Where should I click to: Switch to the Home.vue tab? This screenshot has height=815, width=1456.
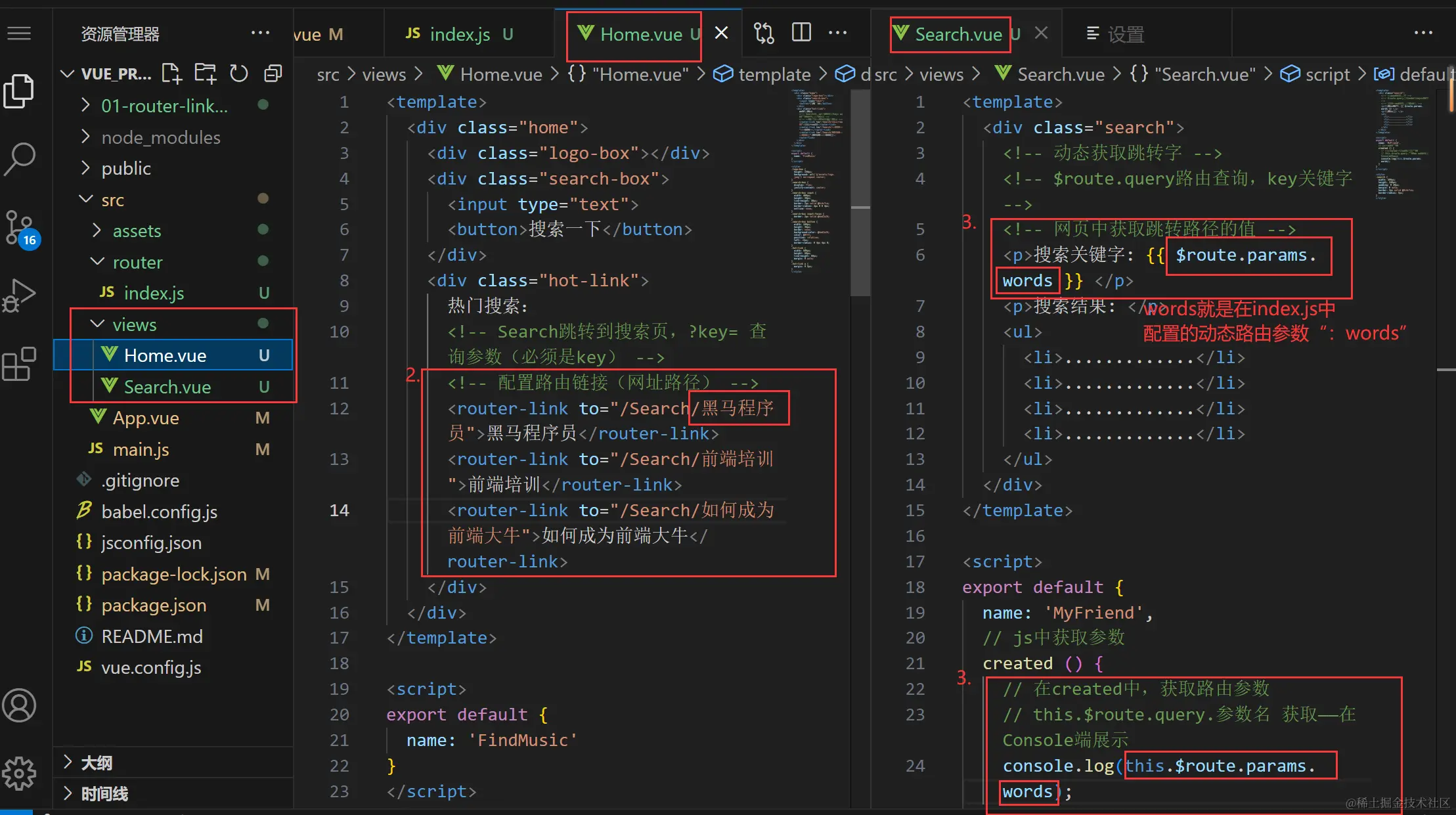(x=640, y=34)
